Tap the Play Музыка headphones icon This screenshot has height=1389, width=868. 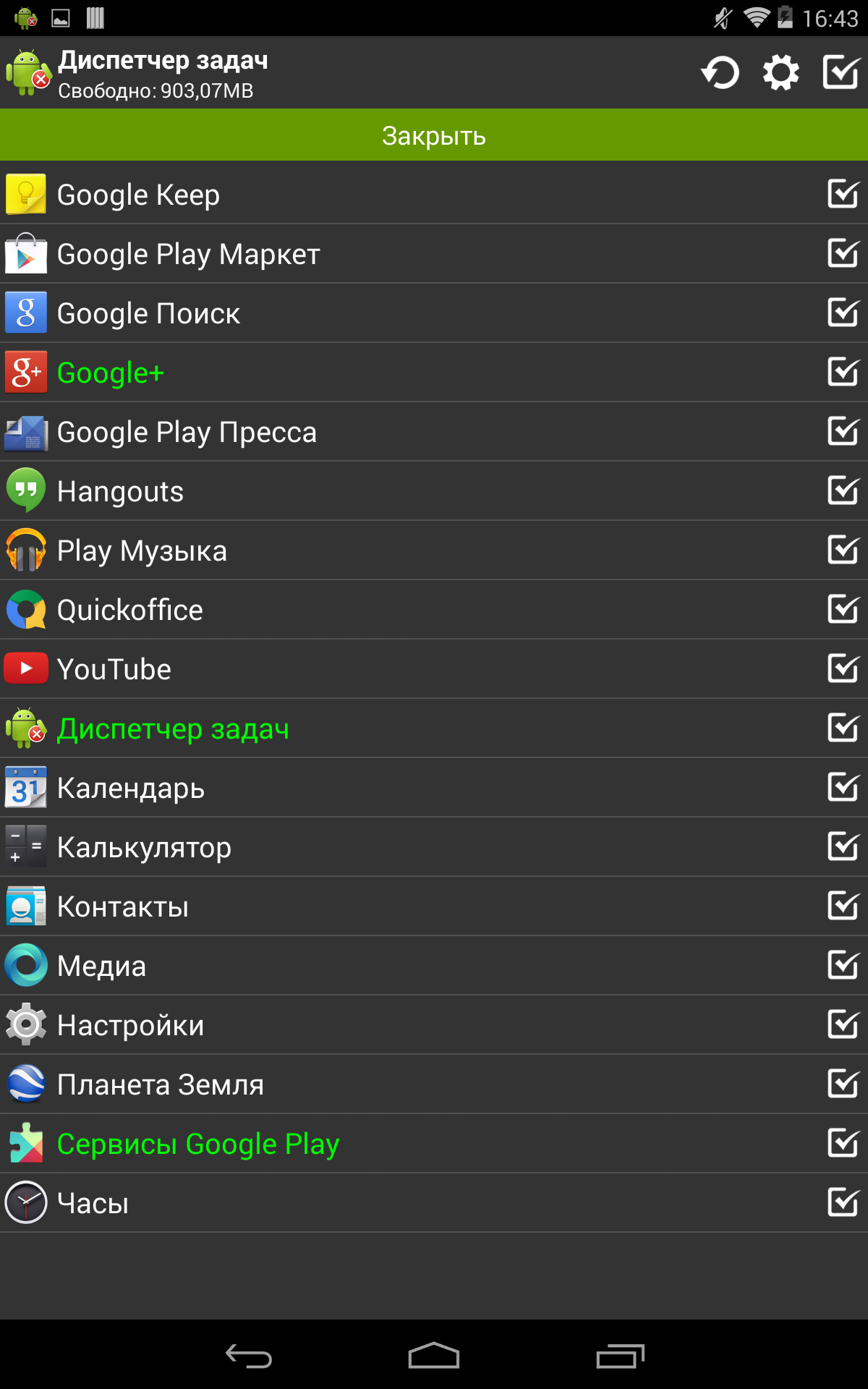click(26, 551)
